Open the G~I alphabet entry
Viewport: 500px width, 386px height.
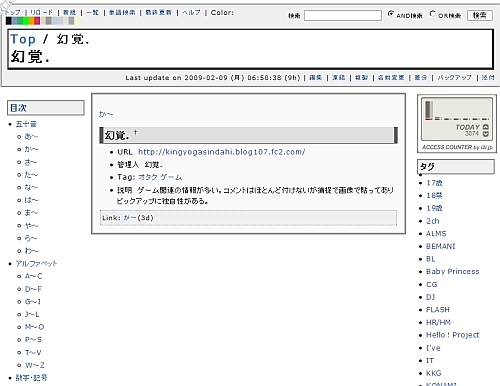33,302
